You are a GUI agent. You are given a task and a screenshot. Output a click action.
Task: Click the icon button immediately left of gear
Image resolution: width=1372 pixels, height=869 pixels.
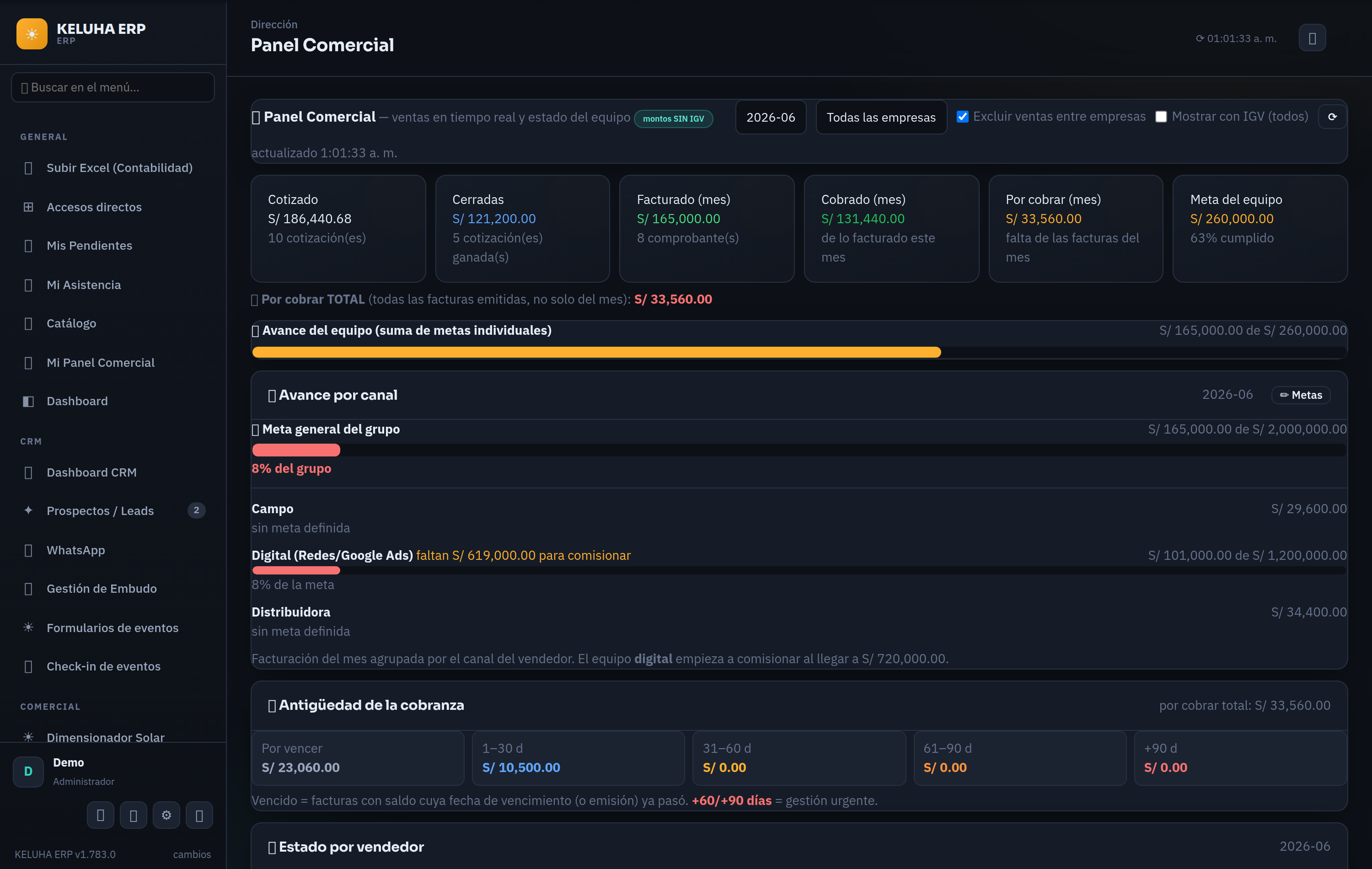point(134,815)
